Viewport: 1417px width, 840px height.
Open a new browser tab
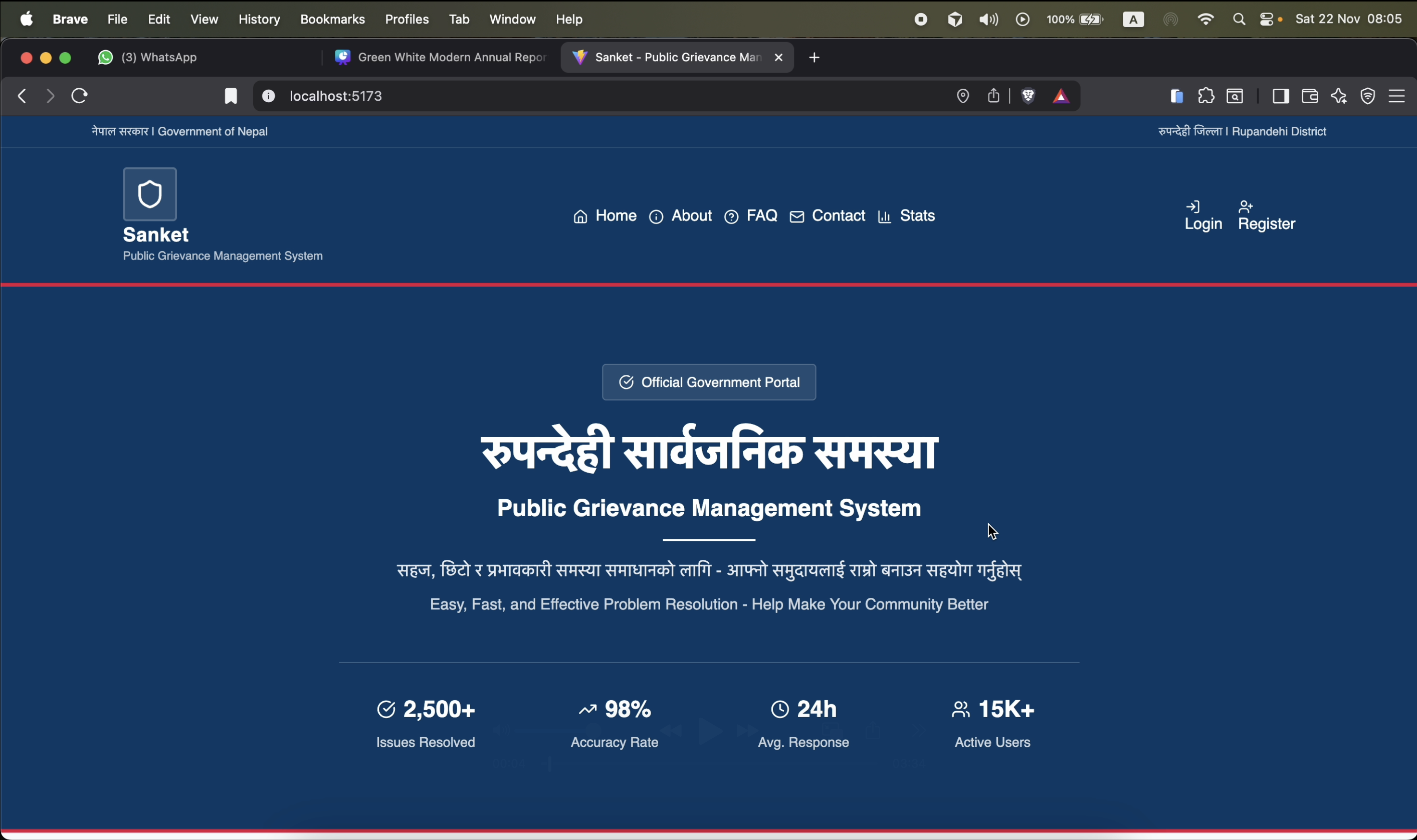point(814,58)
